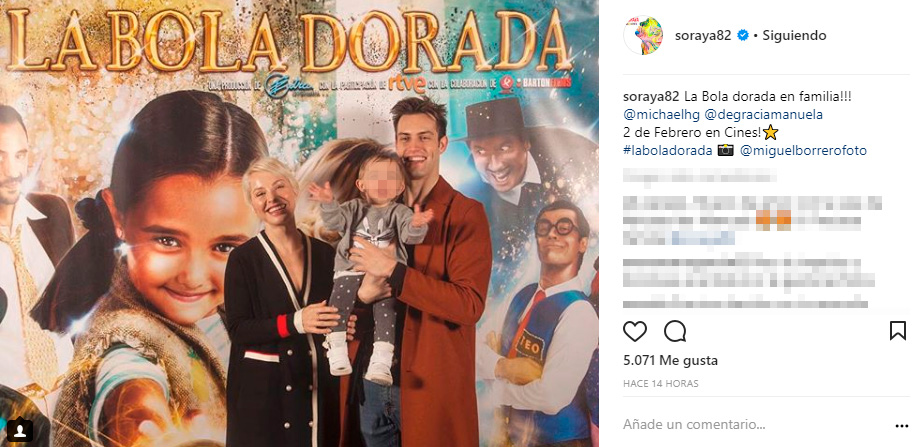Click the camera emoji in caption

click(726, 150)
